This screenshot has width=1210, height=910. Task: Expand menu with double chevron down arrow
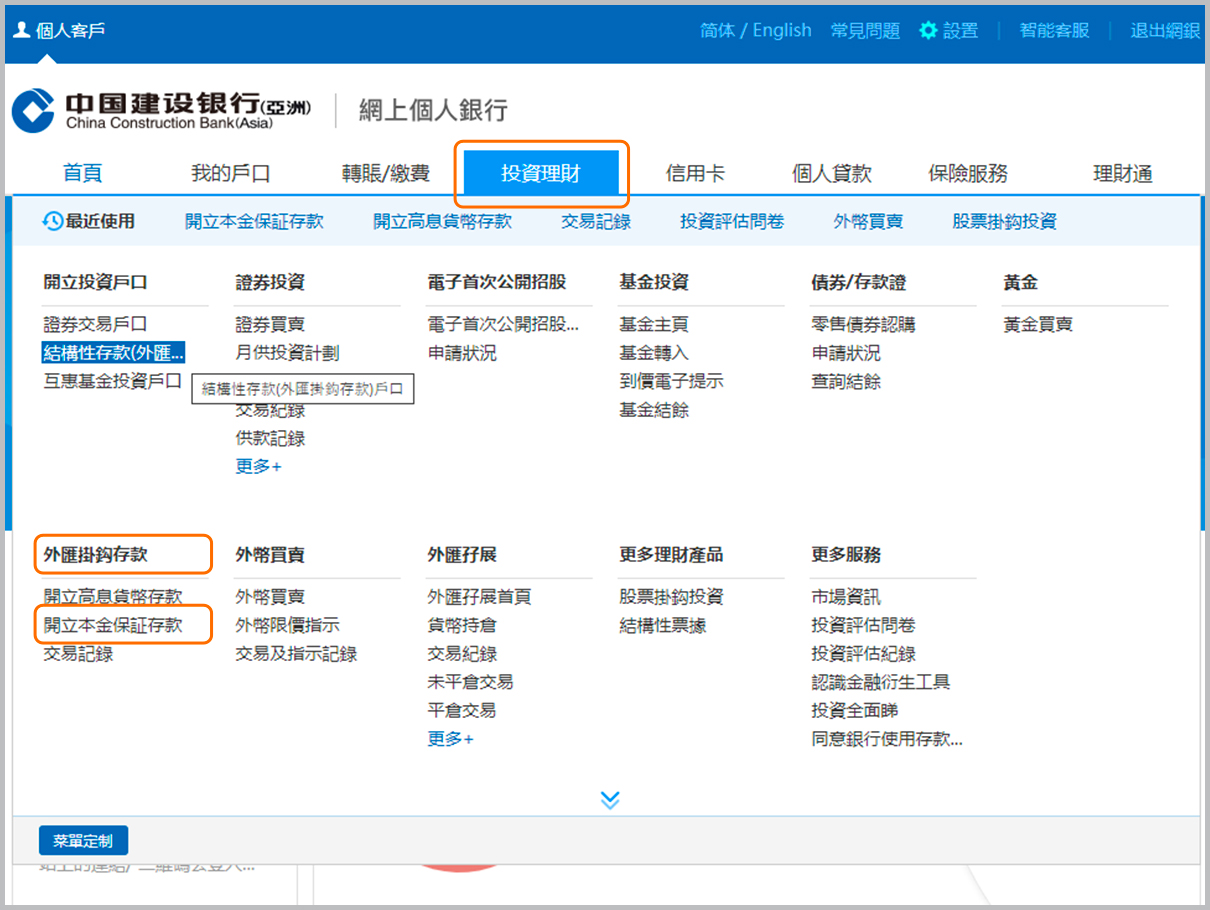(x=610, y=799)
